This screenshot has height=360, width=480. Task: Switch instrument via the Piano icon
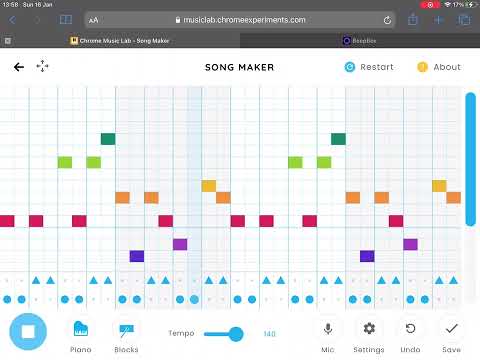(x=81, y=329)
